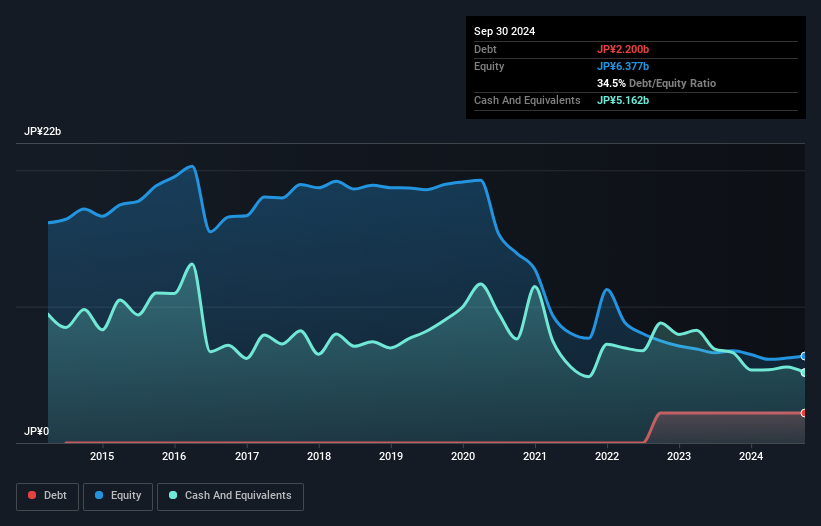This screenshot has width=821, height=526.
Task: Click Cash And Equivalents label in tooltip
Action: (x=527, y=100)
